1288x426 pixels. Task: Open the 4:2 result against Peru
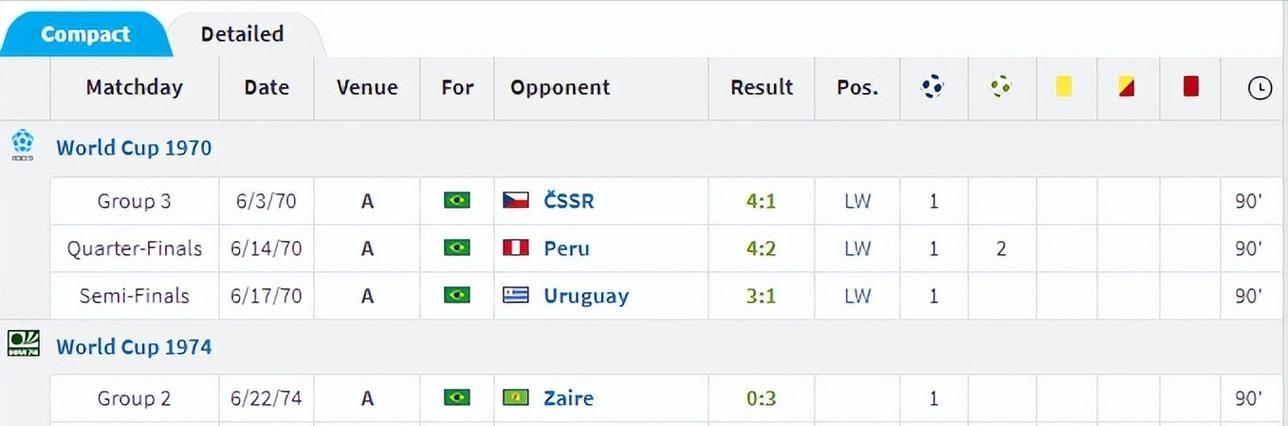pos(761,248)
